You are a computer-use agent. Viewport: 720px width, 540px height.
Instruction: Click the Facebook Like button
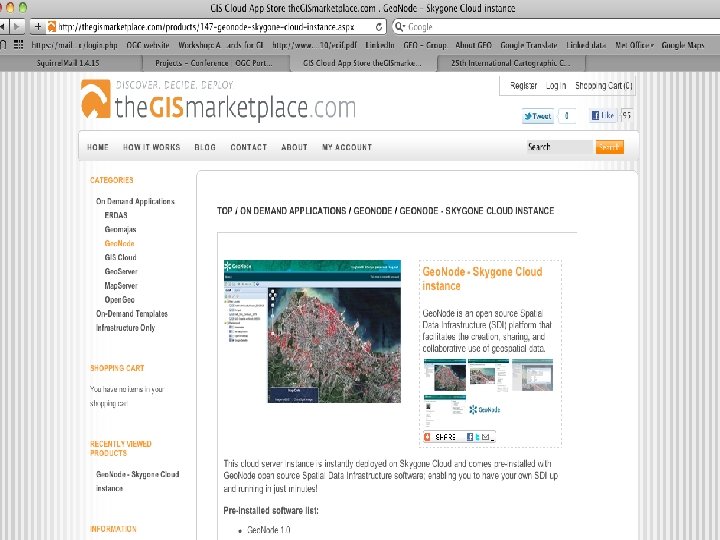click(602, 115)
